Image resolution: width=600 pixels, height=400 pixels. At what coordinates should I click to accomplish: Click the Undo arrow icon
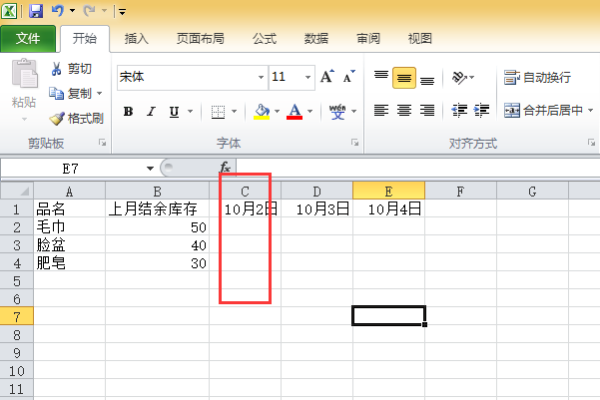57,10
